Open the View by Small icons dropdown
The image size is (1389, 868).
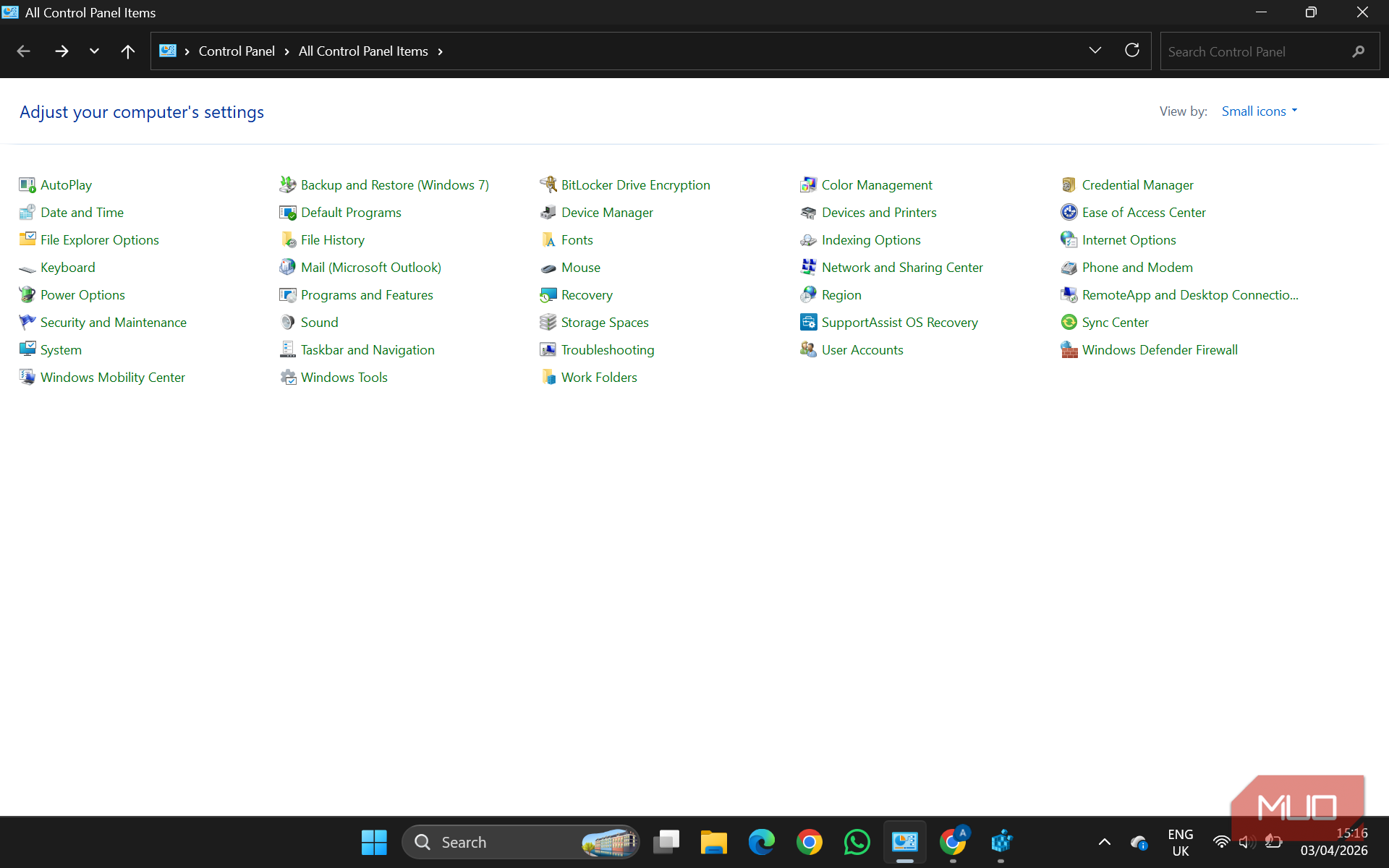[1260, 111]
